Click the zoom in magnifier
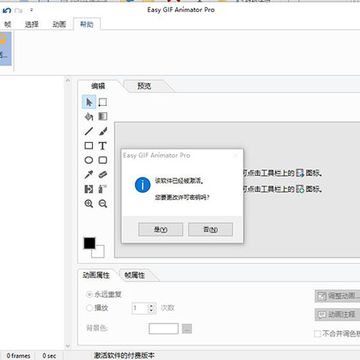Viewport: 360px width, 360px height. pyautogui.click(x=89, y=204)
